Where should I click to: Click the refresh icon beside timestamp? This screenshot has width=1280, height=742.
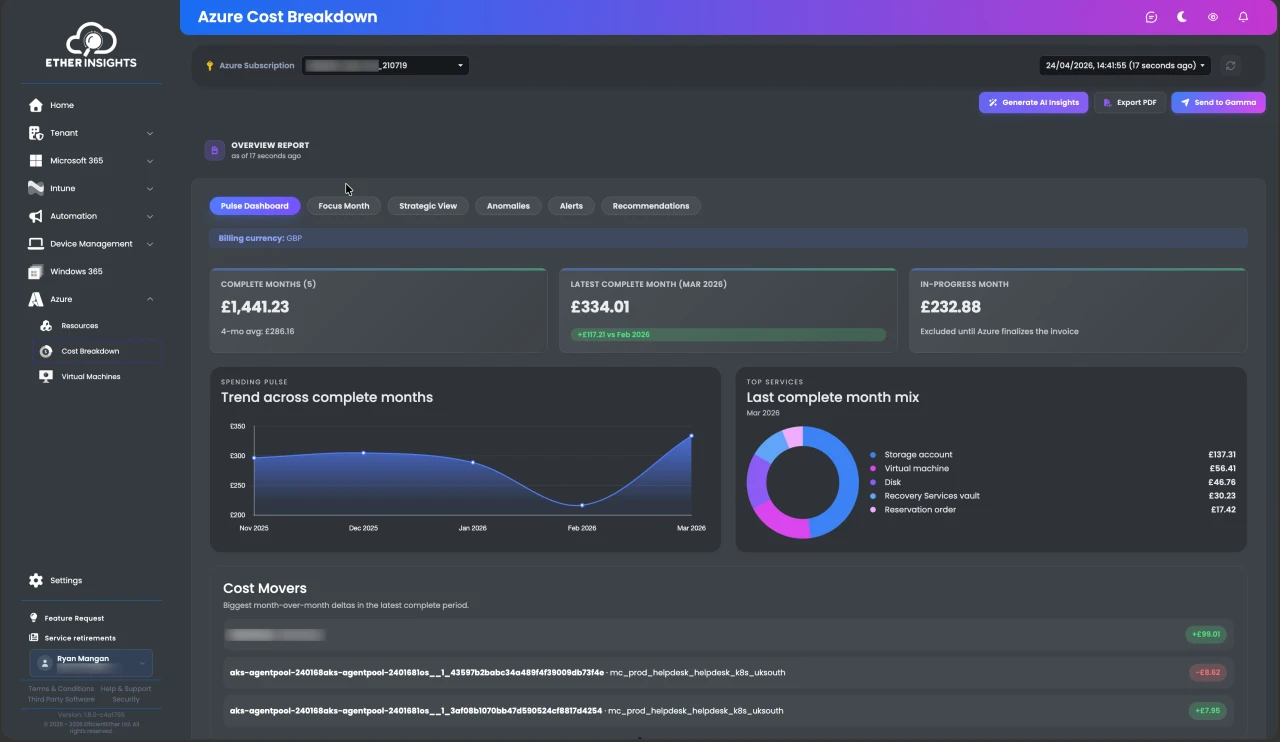1231,66
